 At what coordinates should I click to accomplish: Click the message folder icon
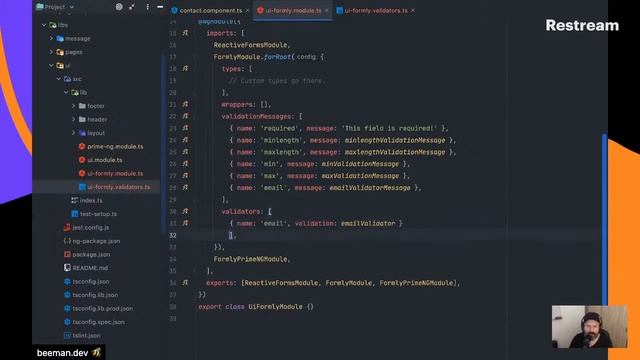click(x=60, y=38)
